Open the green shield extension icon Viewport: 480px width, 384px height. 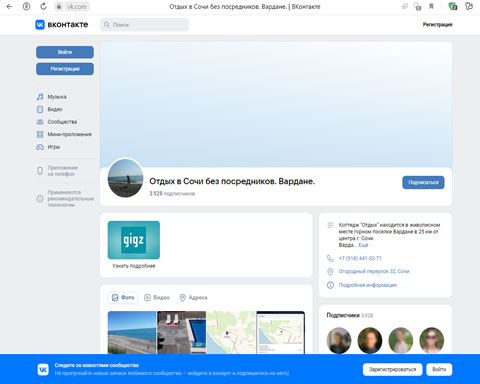coord(452,6)
